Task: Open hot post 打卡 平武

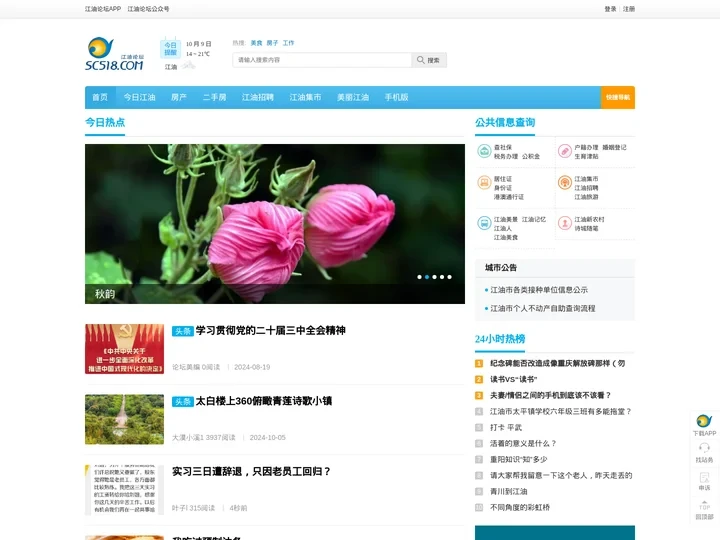Action: [x=506, y=428]
